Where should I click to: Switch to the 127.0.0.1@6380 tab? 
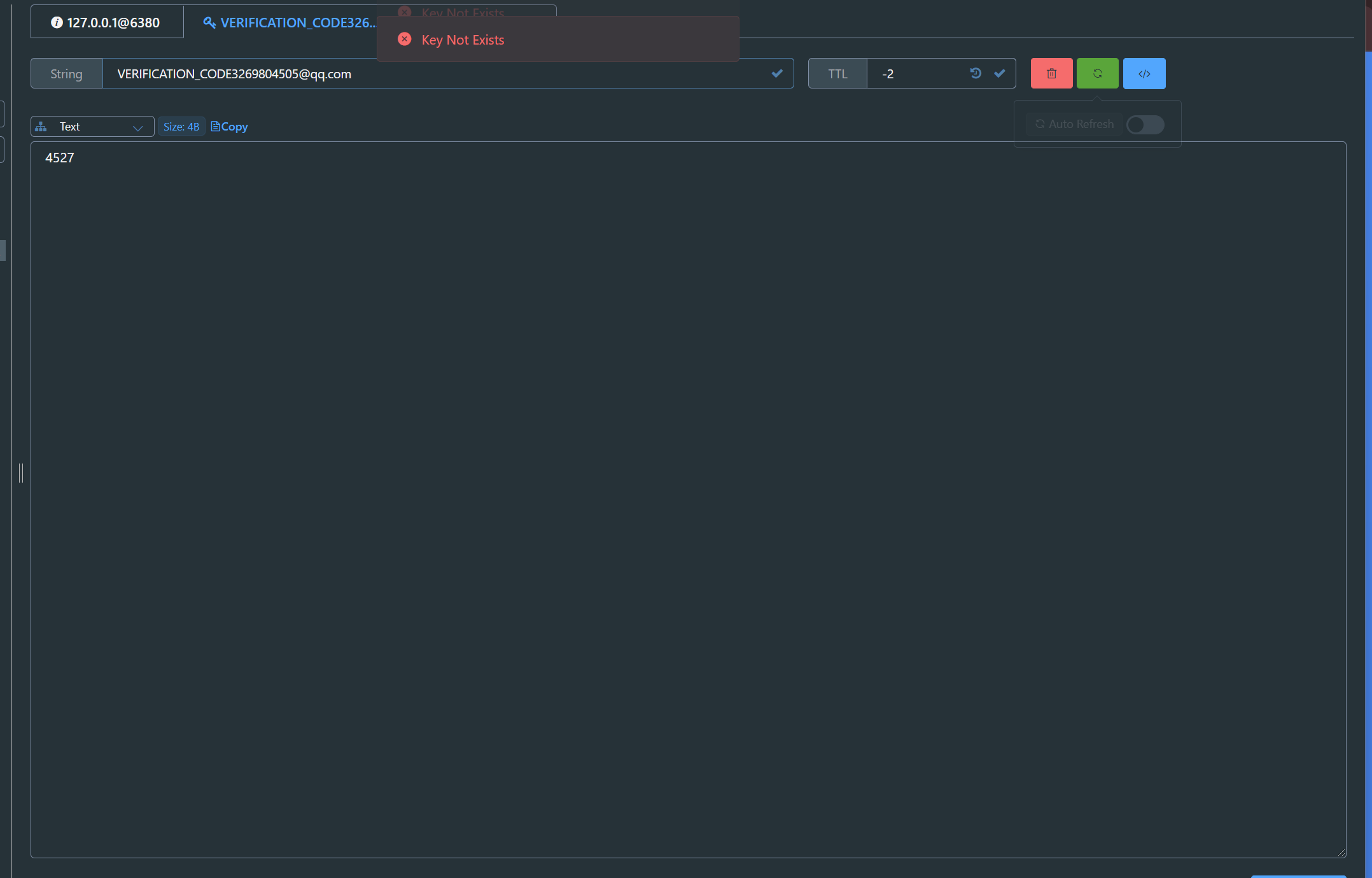tap(107, 22)
